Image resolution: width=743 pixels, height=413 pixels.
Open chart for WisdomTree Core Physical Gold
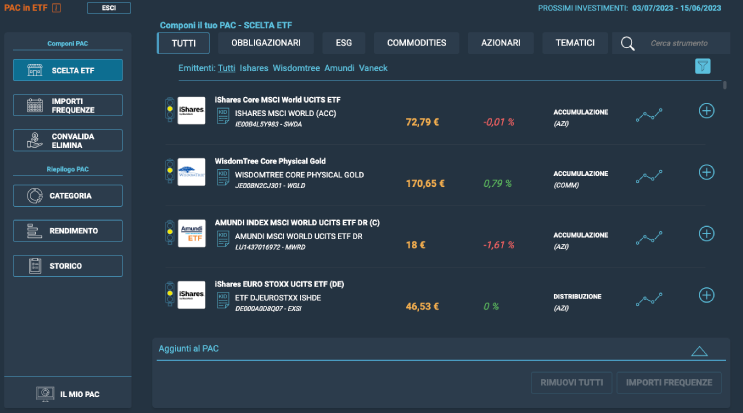[x=649, y=176]
